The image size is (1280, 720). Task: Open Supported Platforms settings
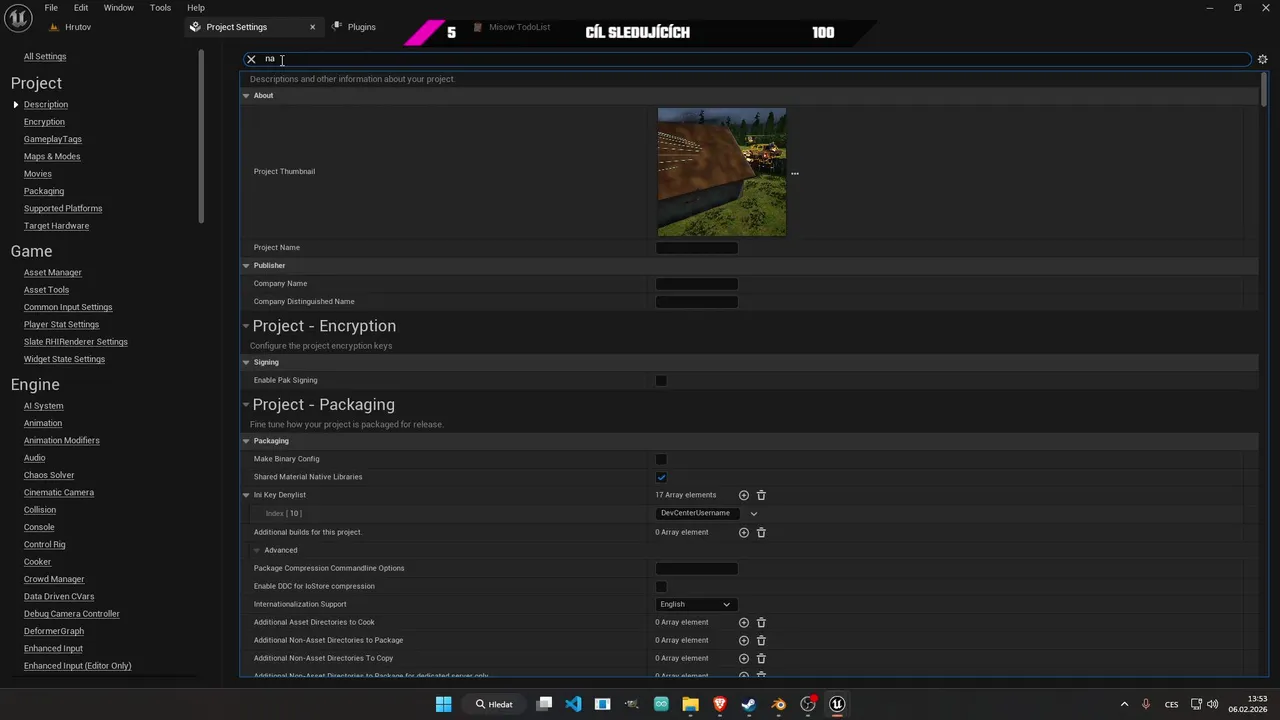[63, 208]
